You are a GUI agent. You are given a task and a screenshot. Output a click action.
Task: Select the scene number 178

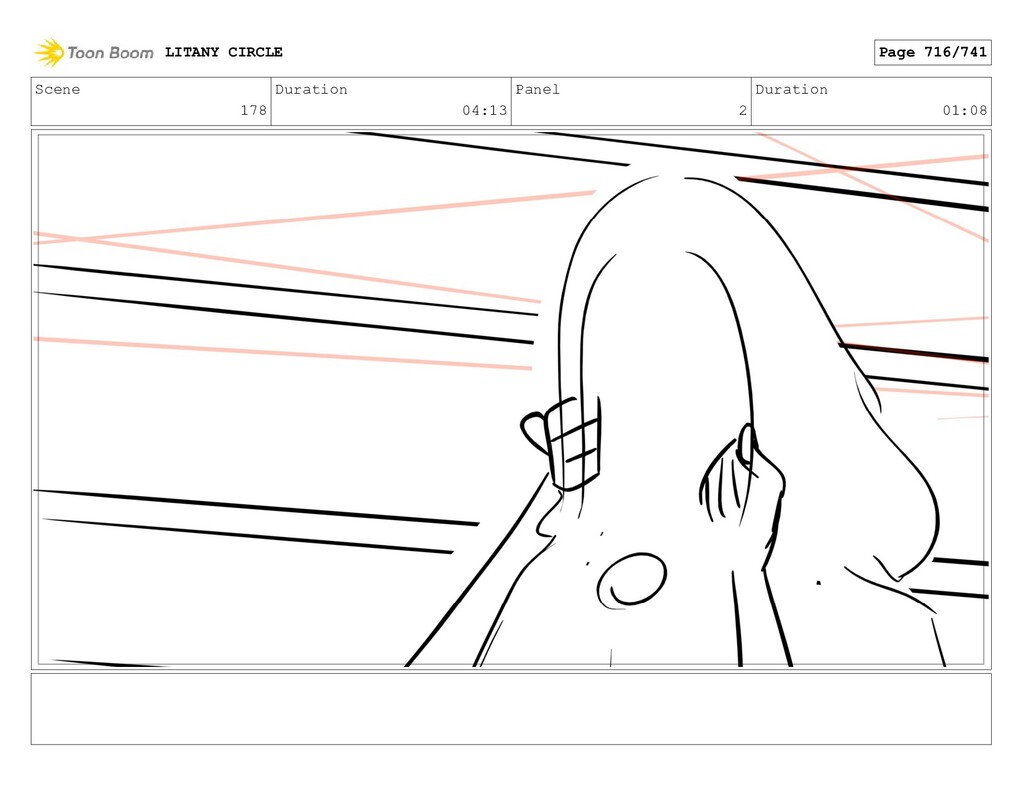(253, 110)
